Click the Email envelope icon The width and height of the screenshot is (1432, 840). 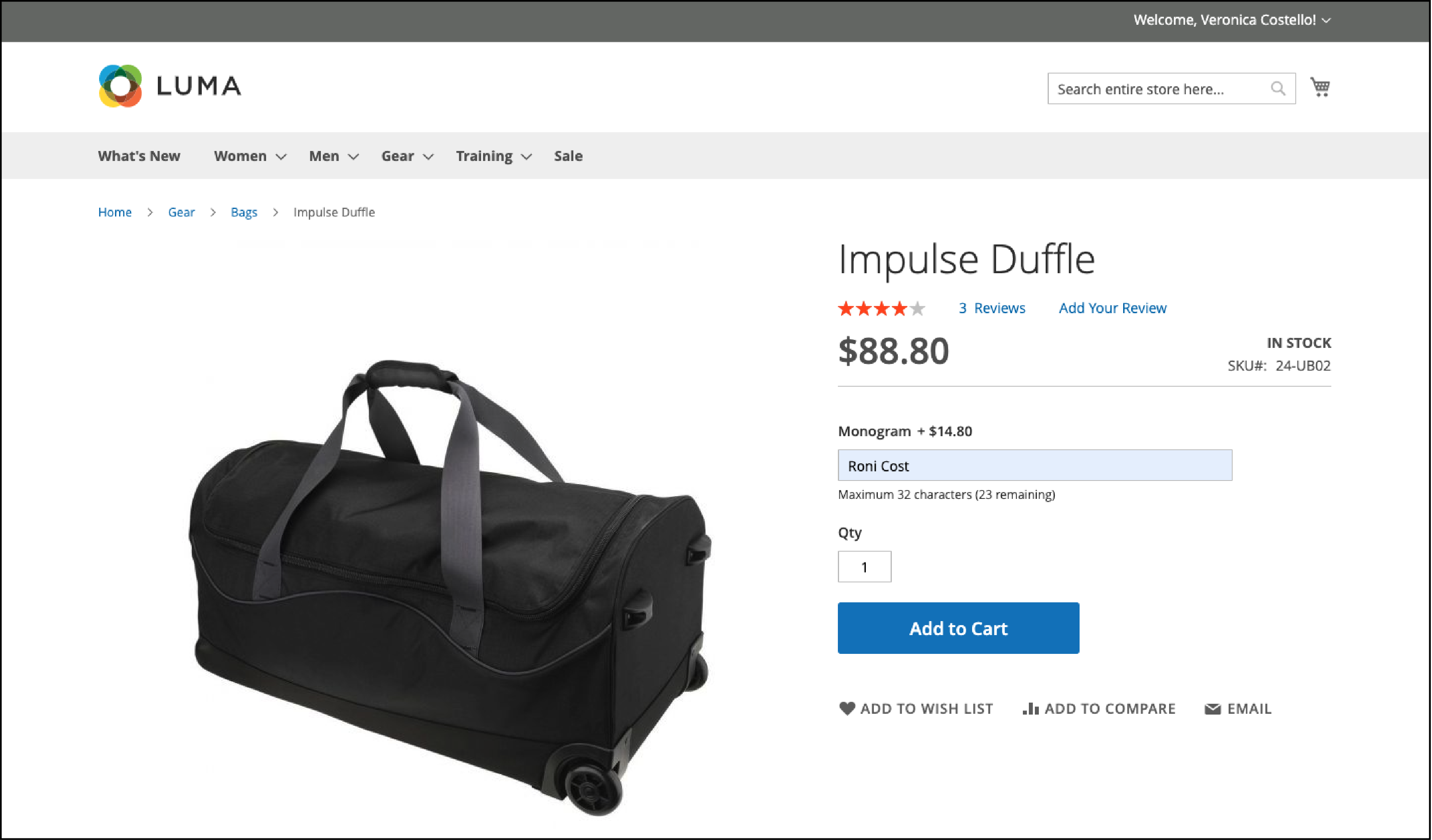[x=1213, y=708]
